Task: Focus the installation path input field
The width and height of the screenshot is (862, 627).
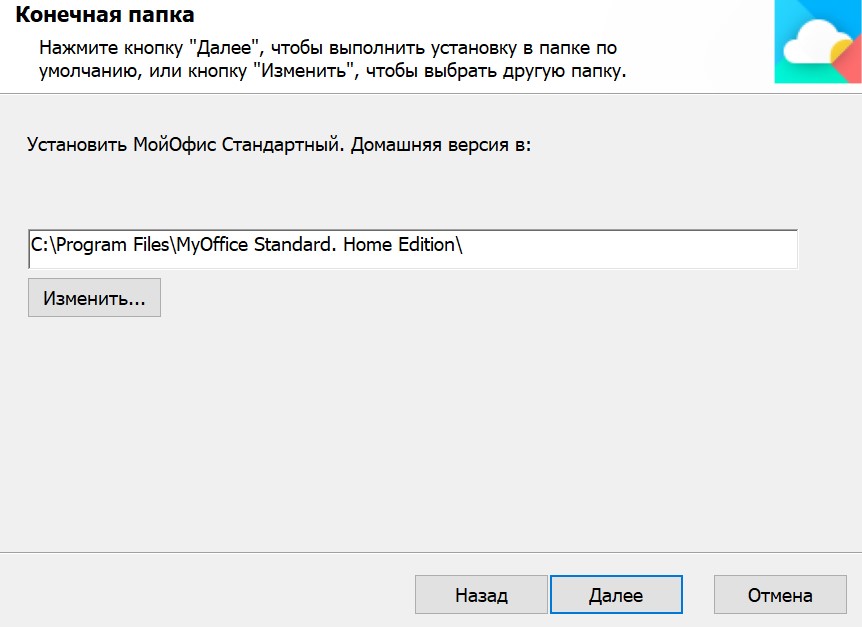Action: coord(413,249)
